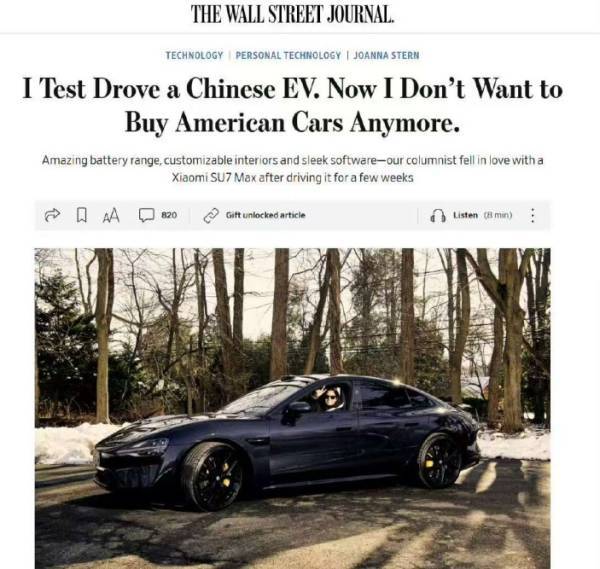This screenshot has height=569, width=600.
Task: Open the comments speech bubble icon
Action: (x=146, y=215)
